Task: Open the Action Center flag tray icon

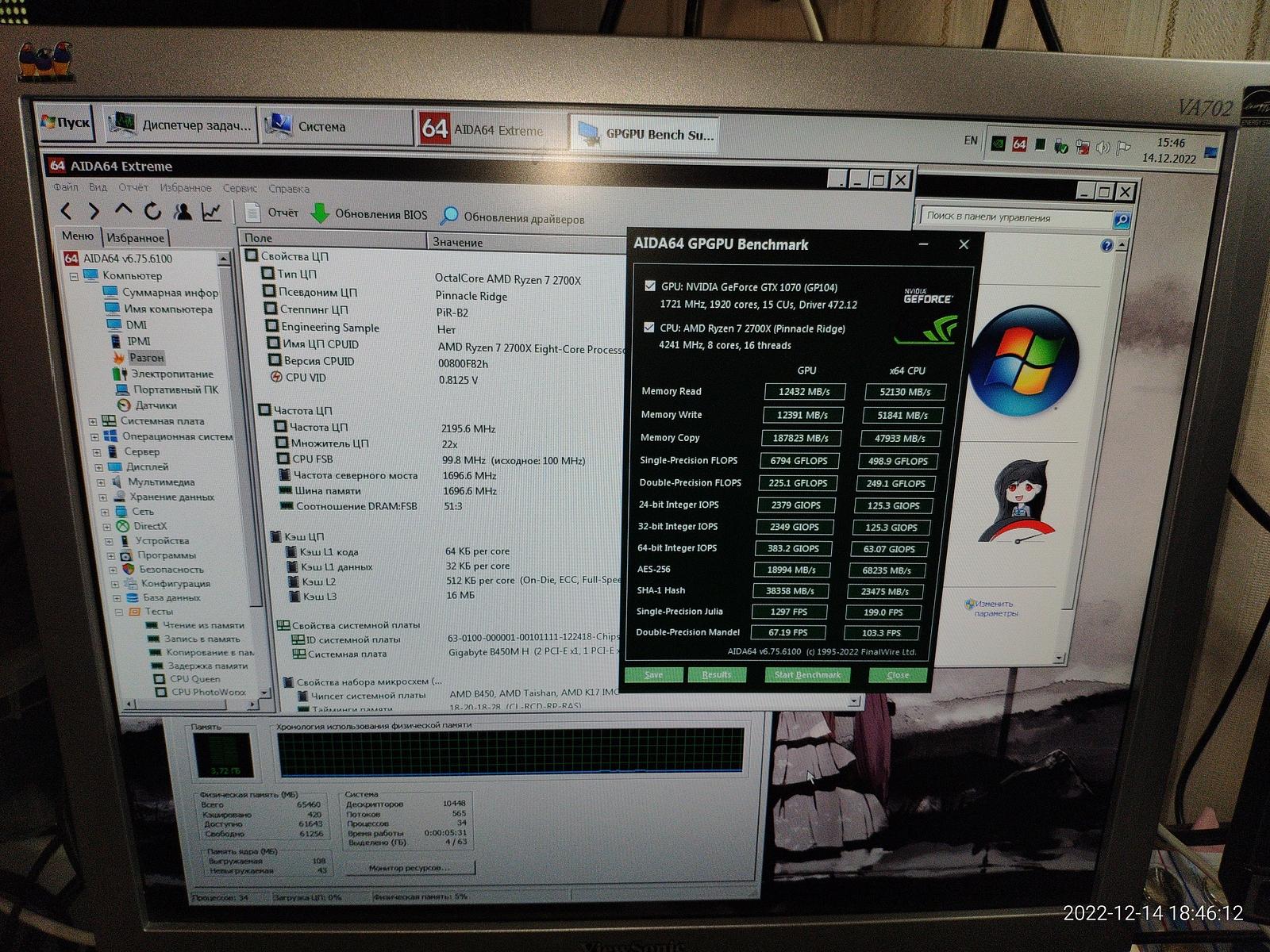Action: pyautogui.click(x=1123, y=148)
